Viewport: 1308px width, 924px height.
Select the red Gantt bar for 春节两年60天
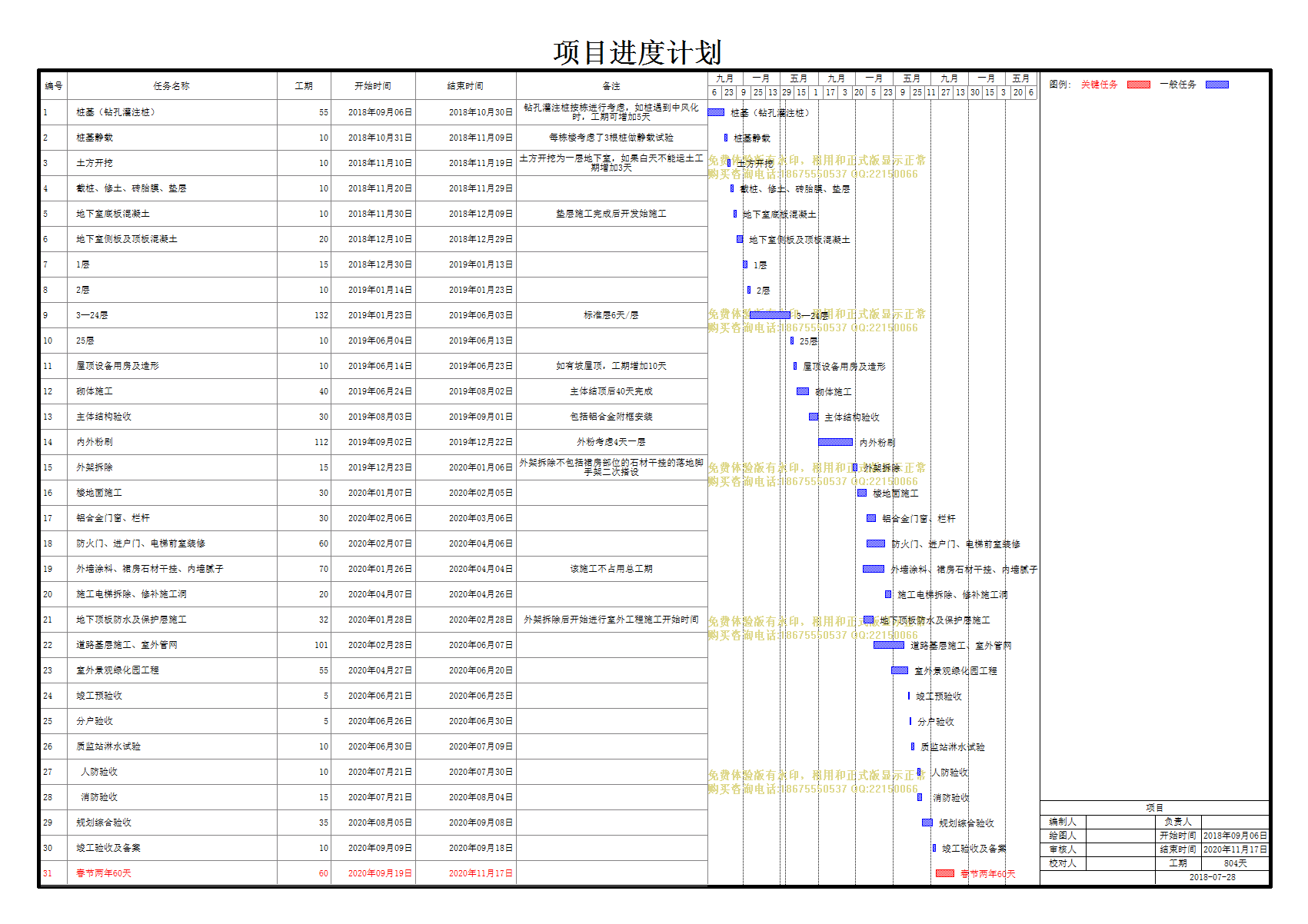point(945,873)
